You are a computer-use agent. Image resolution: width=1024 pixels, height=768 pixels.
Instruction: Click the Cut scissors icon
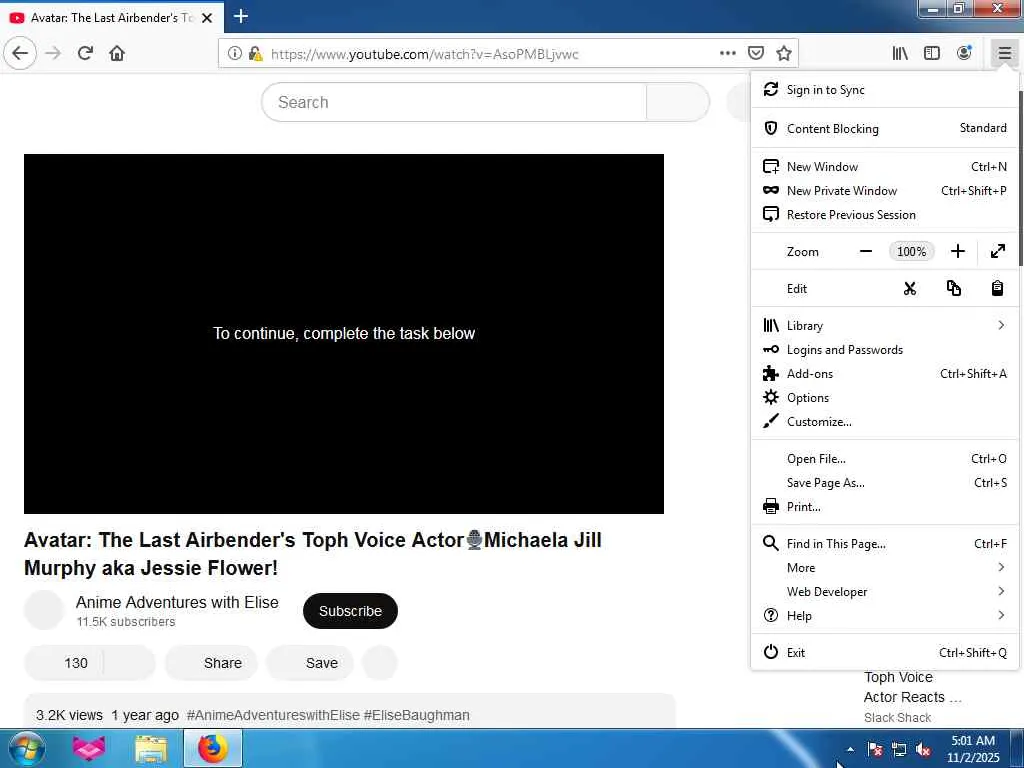pos(910,289)
